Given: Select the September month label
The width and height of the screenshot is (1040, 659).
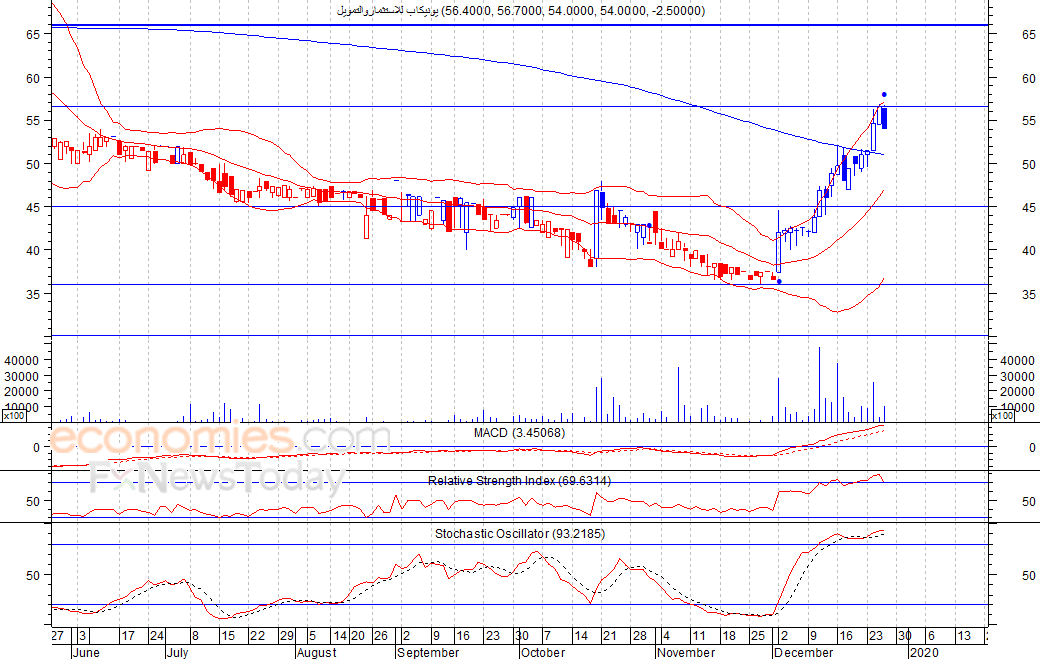Looking at the screenshot, I should point(428,652).
